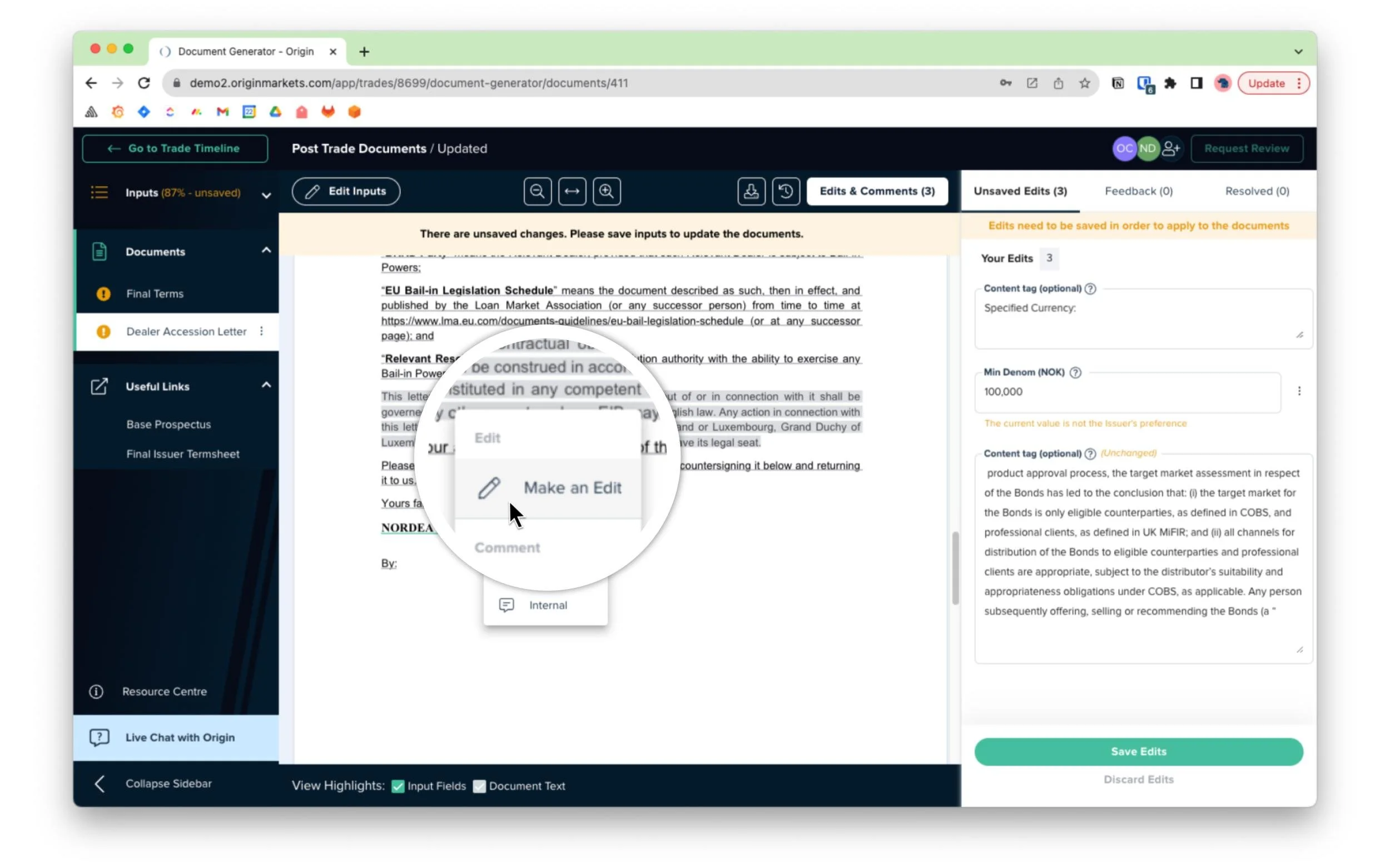The width and height of the screenshot is (1390, 868).
Task: Expand the Inputs section dropdown chevron
Action: click(266, 195)
